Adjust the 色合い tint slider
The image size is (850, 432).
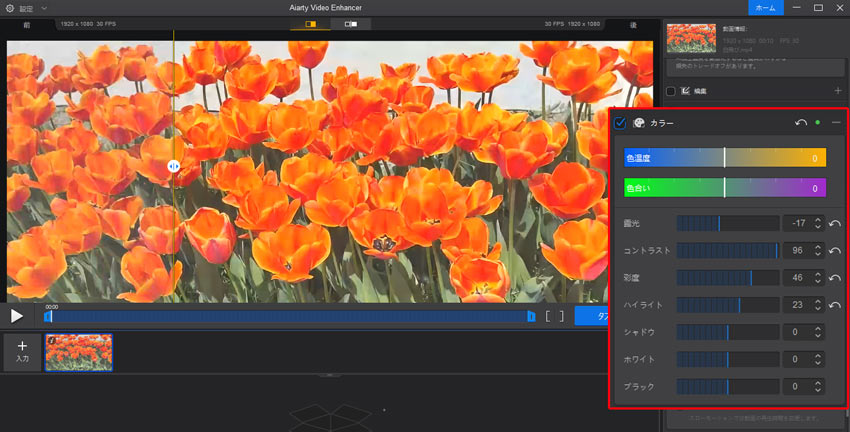coord(725,188)
